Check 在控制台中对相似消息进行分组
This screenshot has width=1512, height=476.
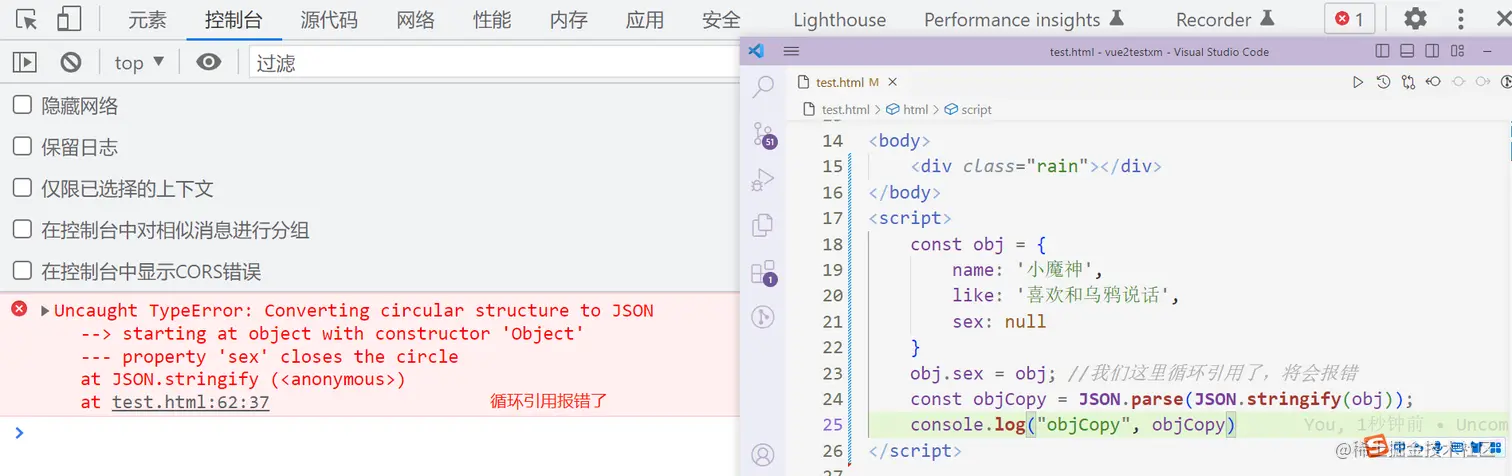22,229
